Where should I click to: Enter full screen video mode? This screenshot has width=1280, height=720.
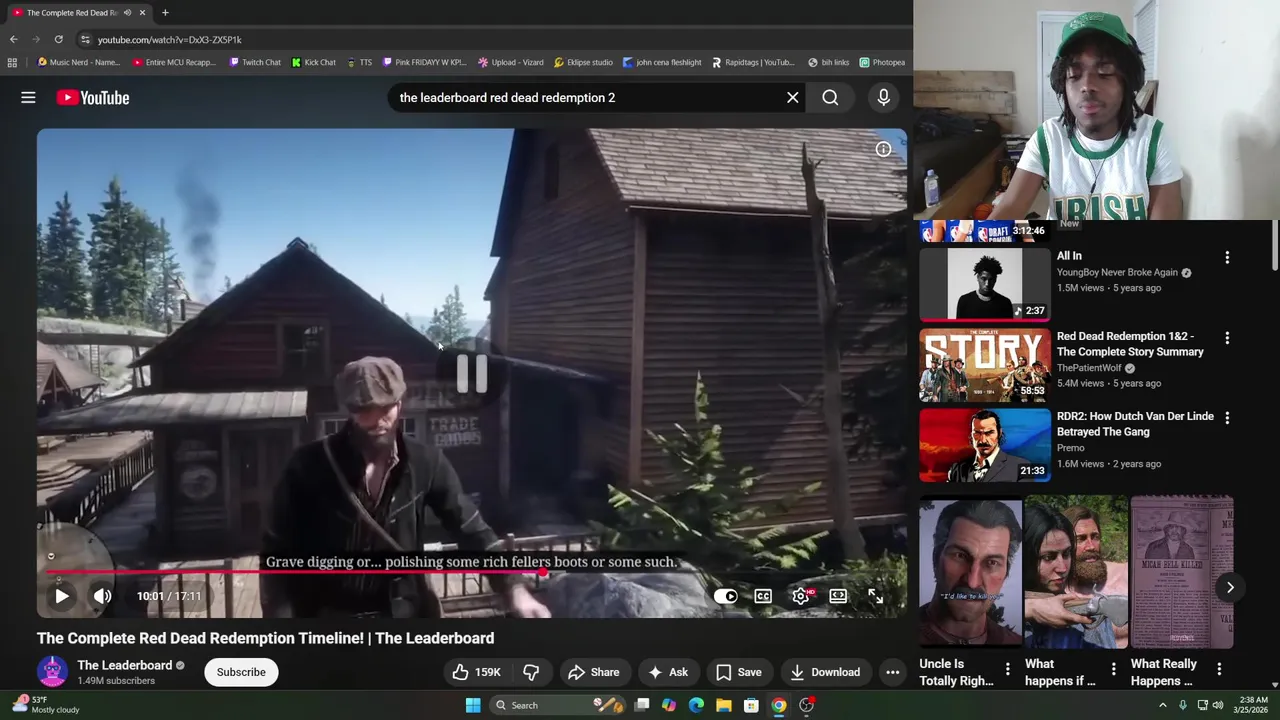875,596
